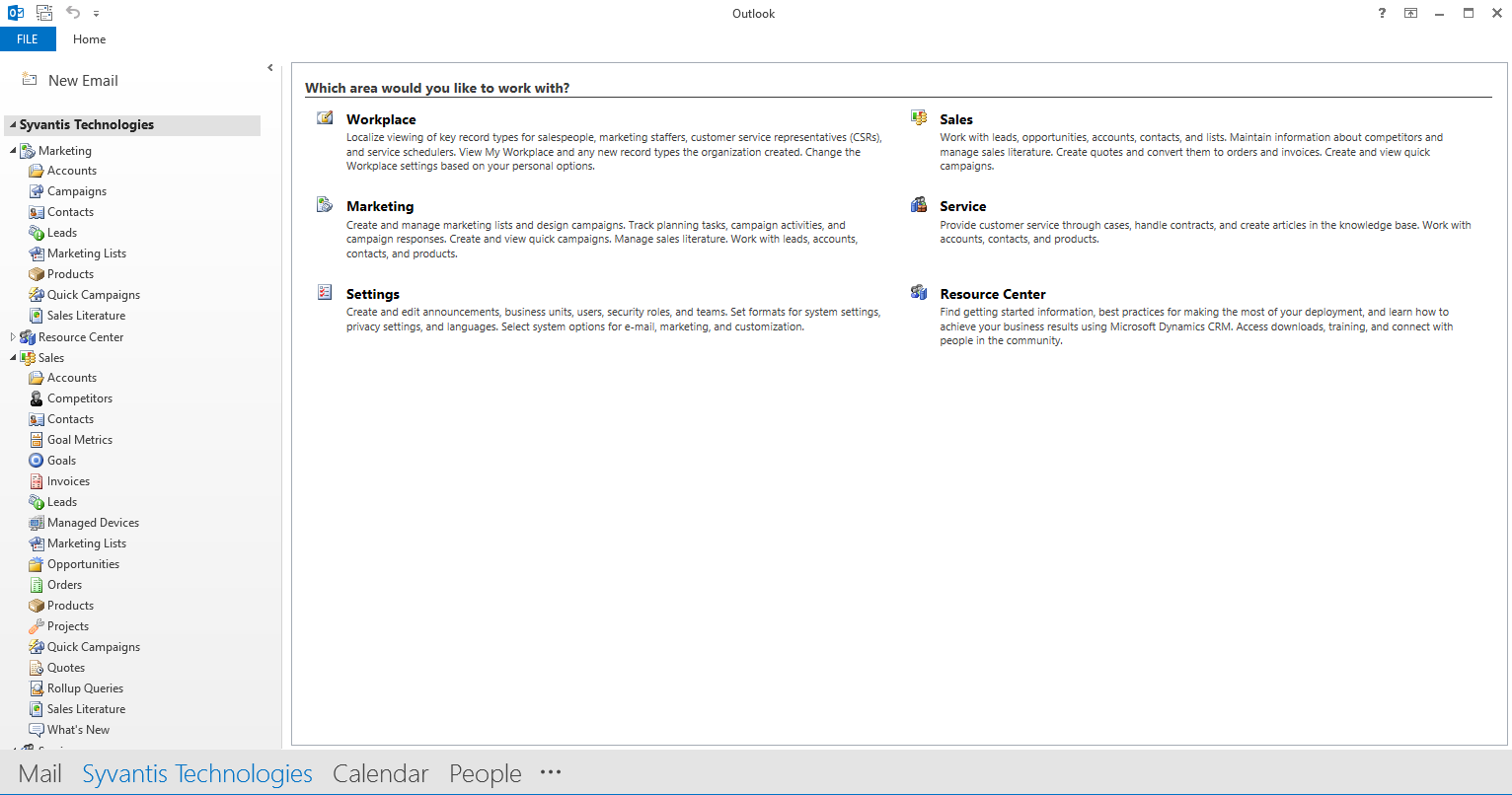Click the Send/Receive quick access icon
This screenshot has width=1512, height=795.
[44, 13]
